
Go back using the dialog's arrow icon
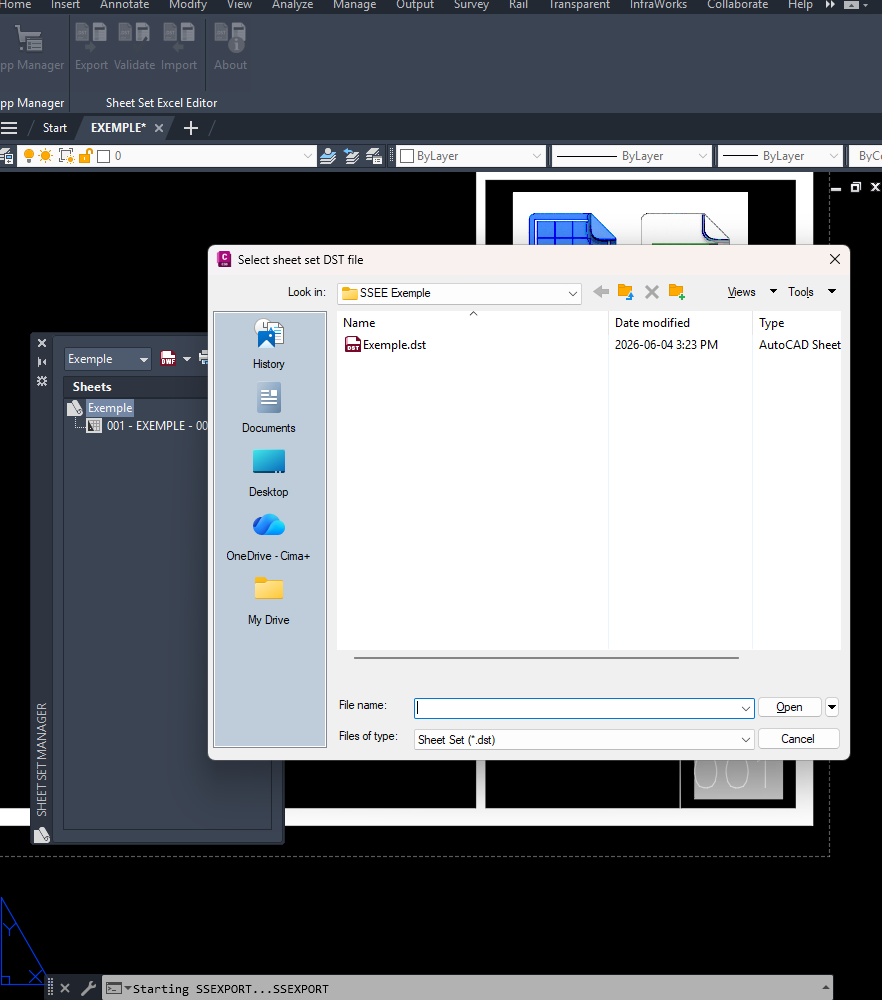[601, 292]
